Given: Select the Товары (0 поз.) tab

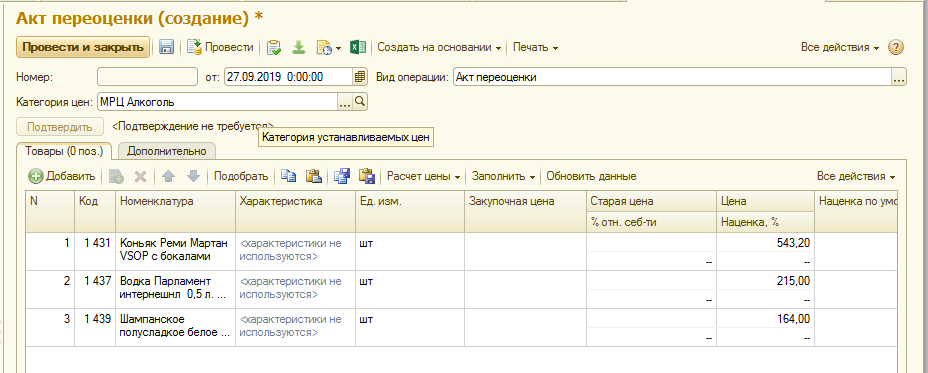Looking at the screenshot, I should coord(64,151).
